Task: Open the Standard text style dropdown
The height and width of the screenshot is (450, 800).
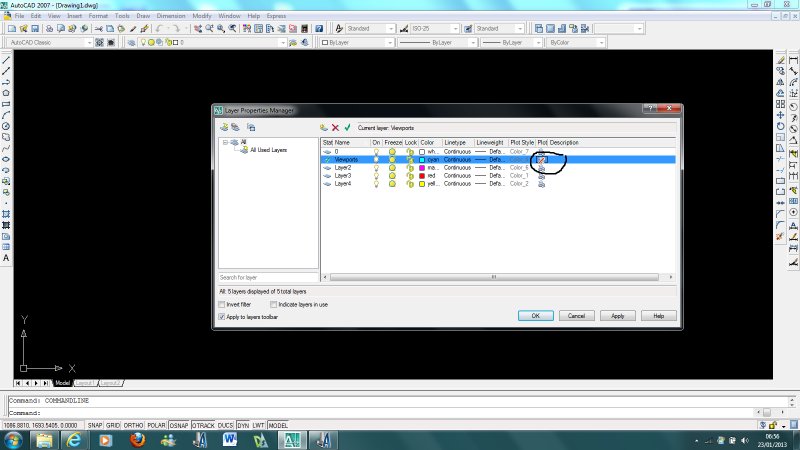Action: 390,29
